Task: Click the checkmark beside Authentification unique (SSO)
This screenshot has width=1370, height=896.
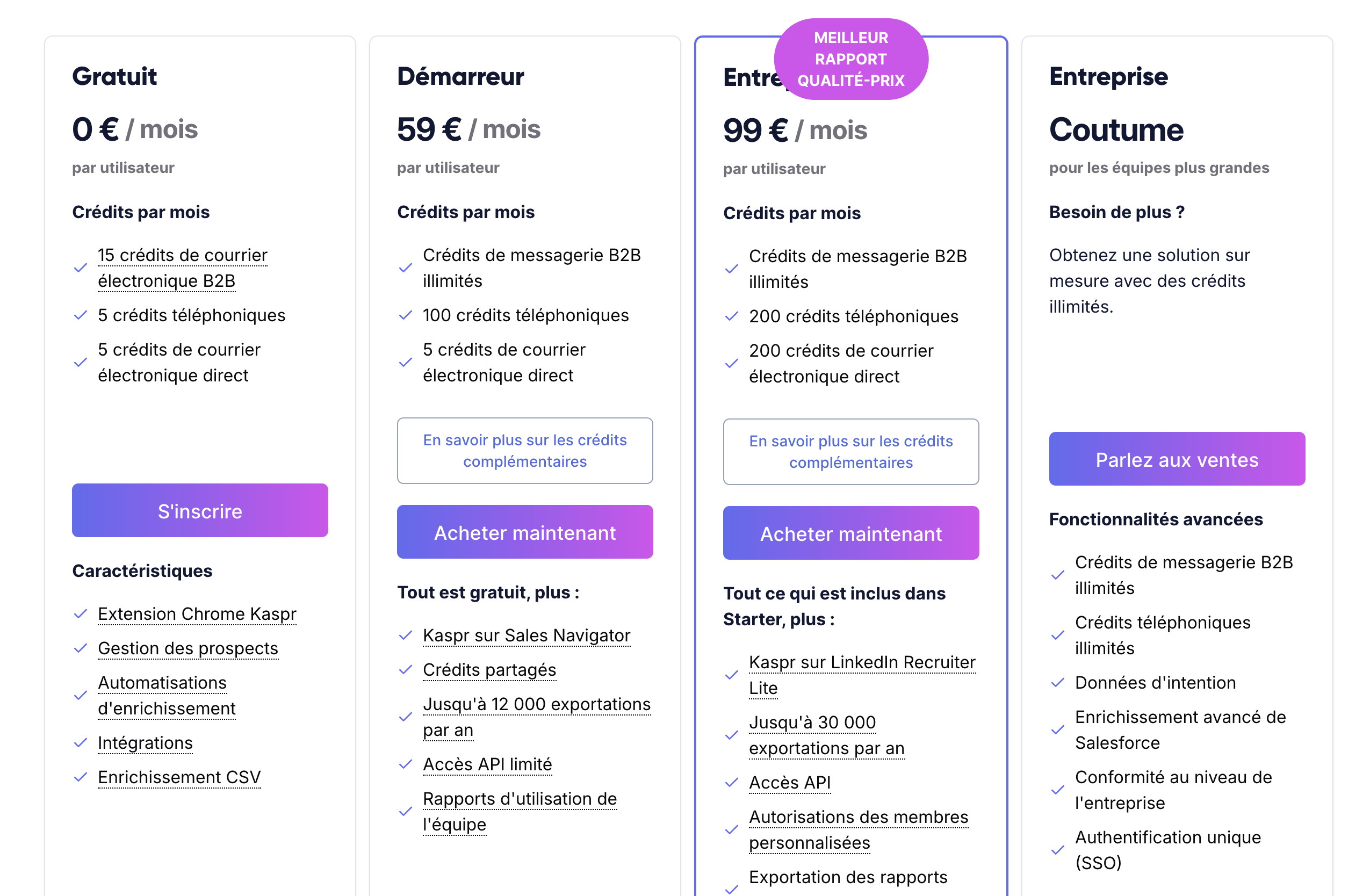Action: click(x=1057, y=850)
